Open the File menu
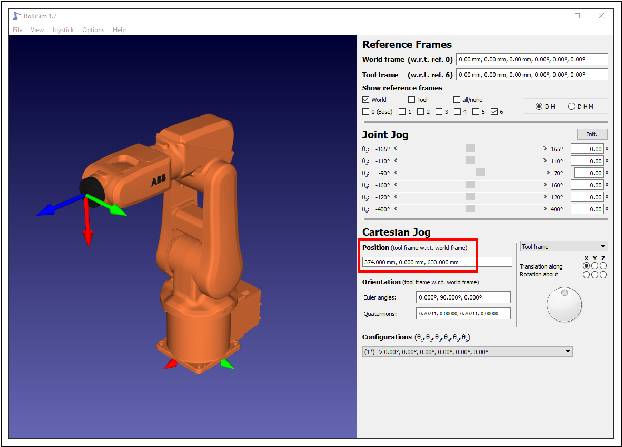The height and width of the screenshot is (447, 622). point(17,30)
